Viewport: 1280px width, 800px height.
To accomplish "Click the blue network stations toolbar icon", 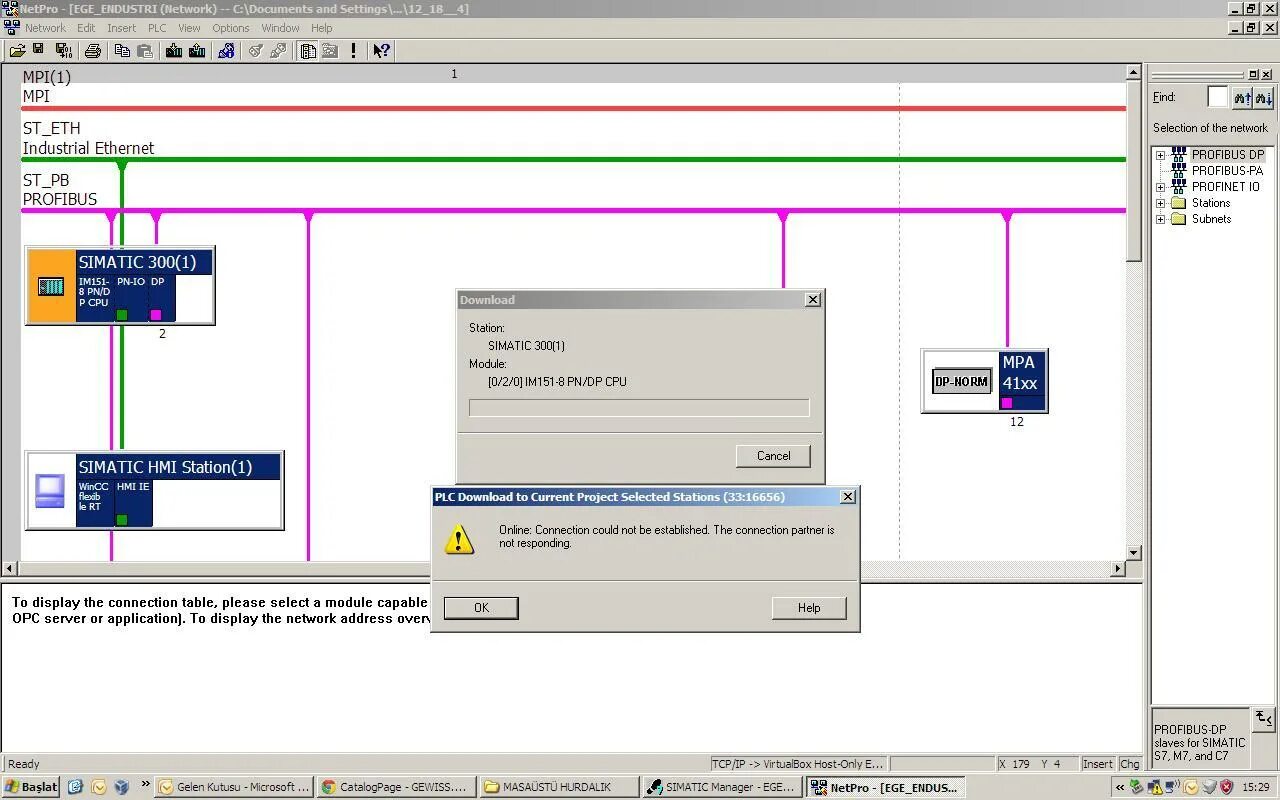I will (226, 50).
